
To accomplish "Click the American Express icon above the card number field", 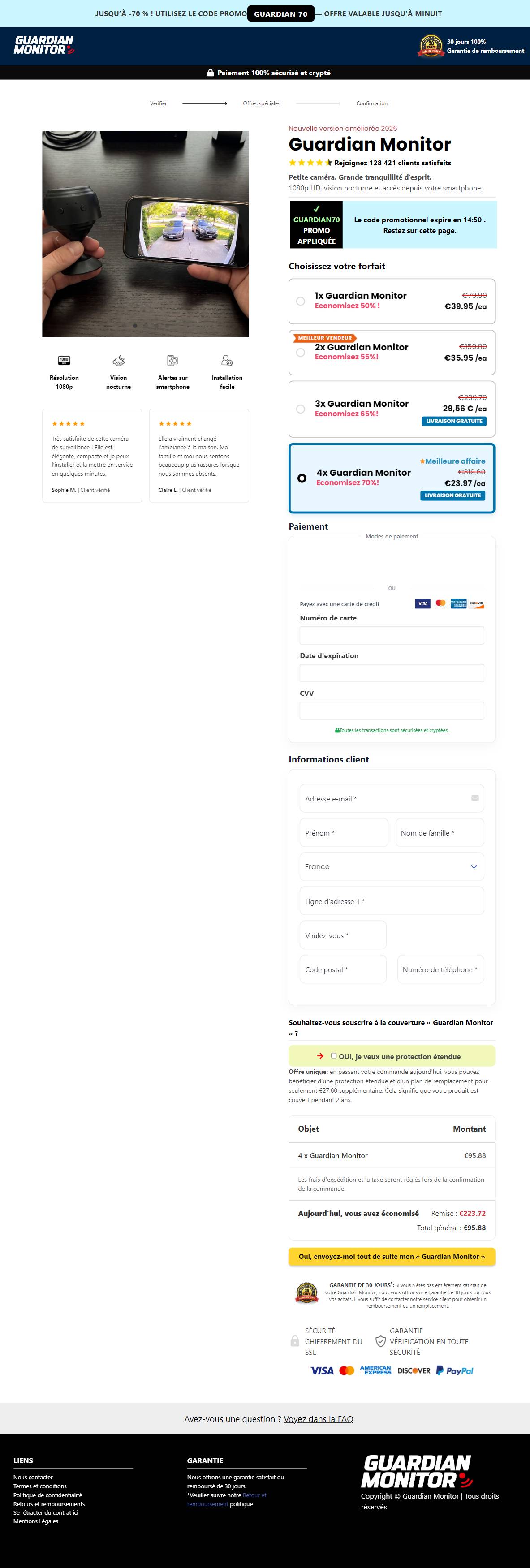I will (458, 603).
